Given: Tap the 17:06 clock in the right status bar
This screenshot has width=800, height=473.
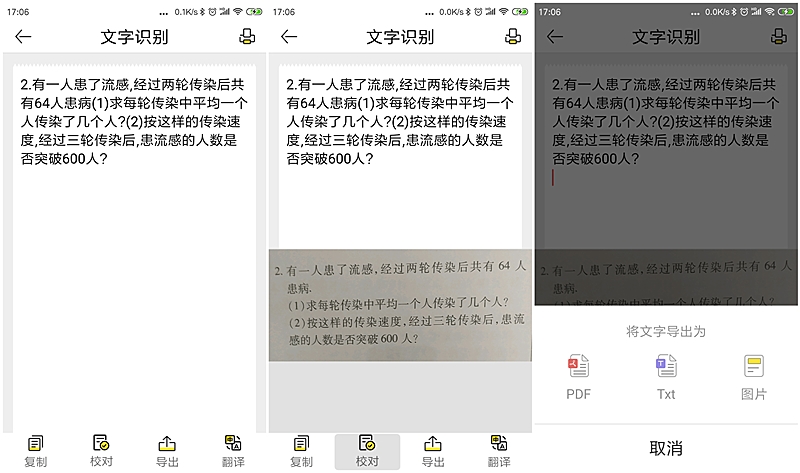Looking at the screenshot, I should pyautogui.click(x=549, y=11).
